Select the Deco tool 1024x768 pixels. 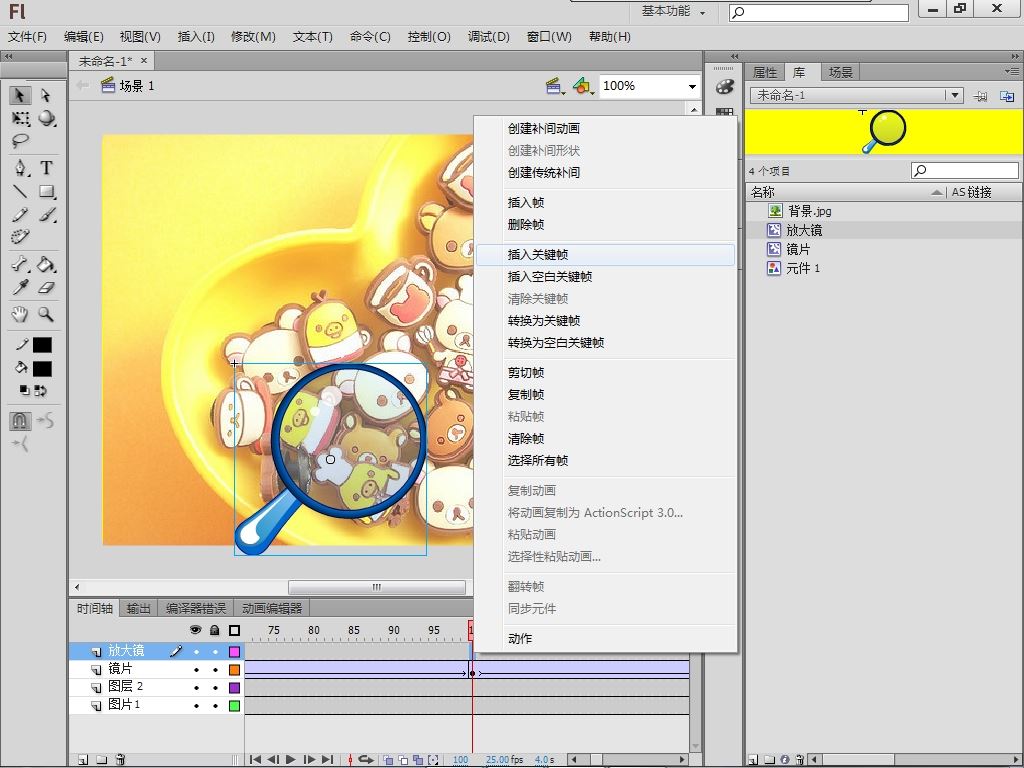tap(20, 236)
